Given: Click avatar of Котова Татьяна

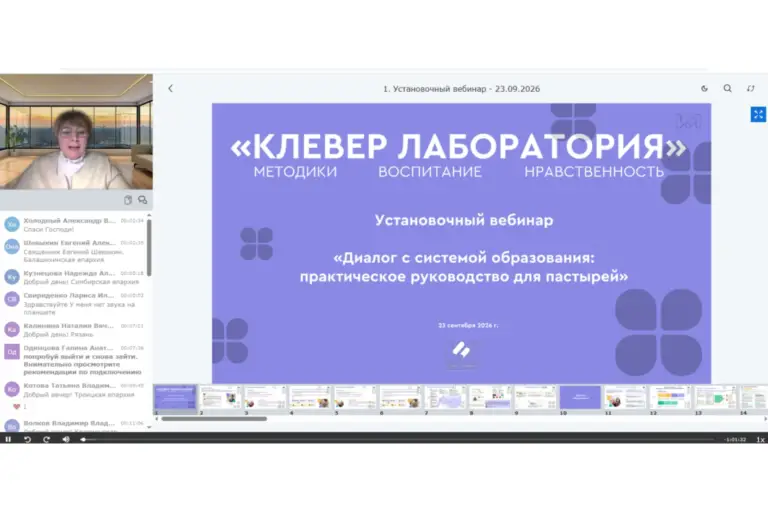Looking at the screenshot, I should pyautogui.click(x=12, y=389).
